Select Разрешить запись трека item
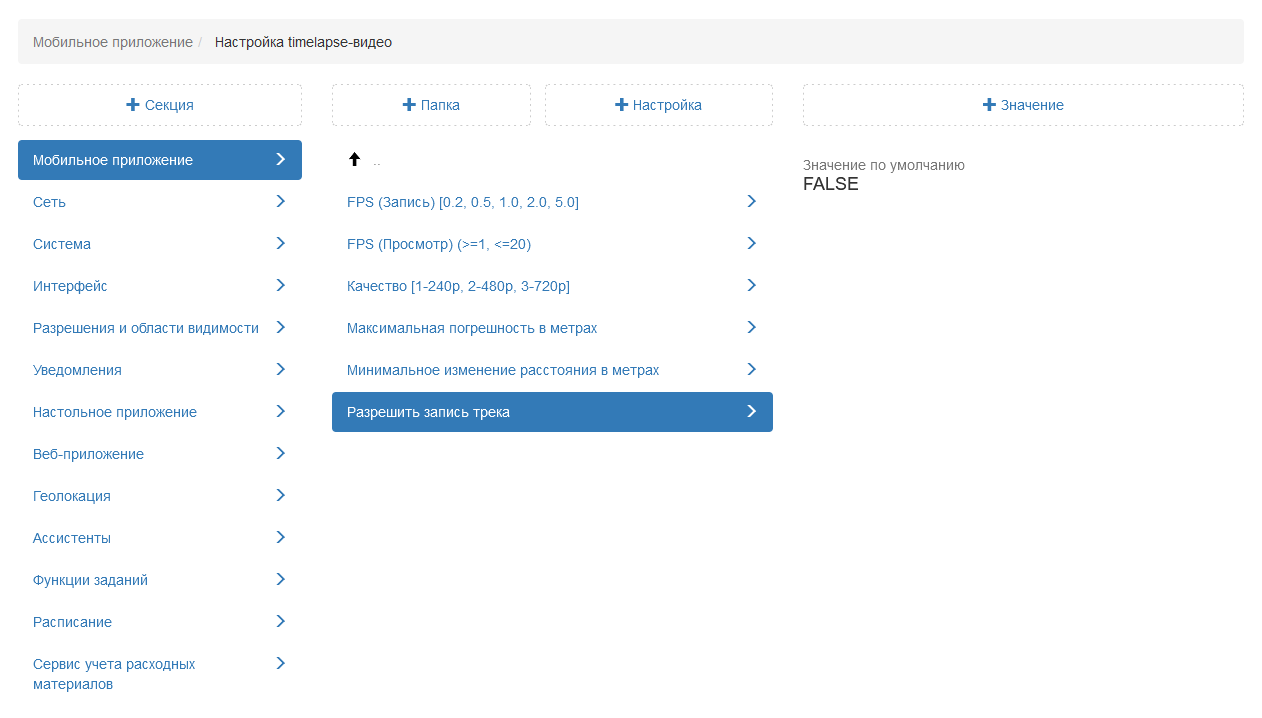Screen dimensions: 1262x718 tap(428, 412)
